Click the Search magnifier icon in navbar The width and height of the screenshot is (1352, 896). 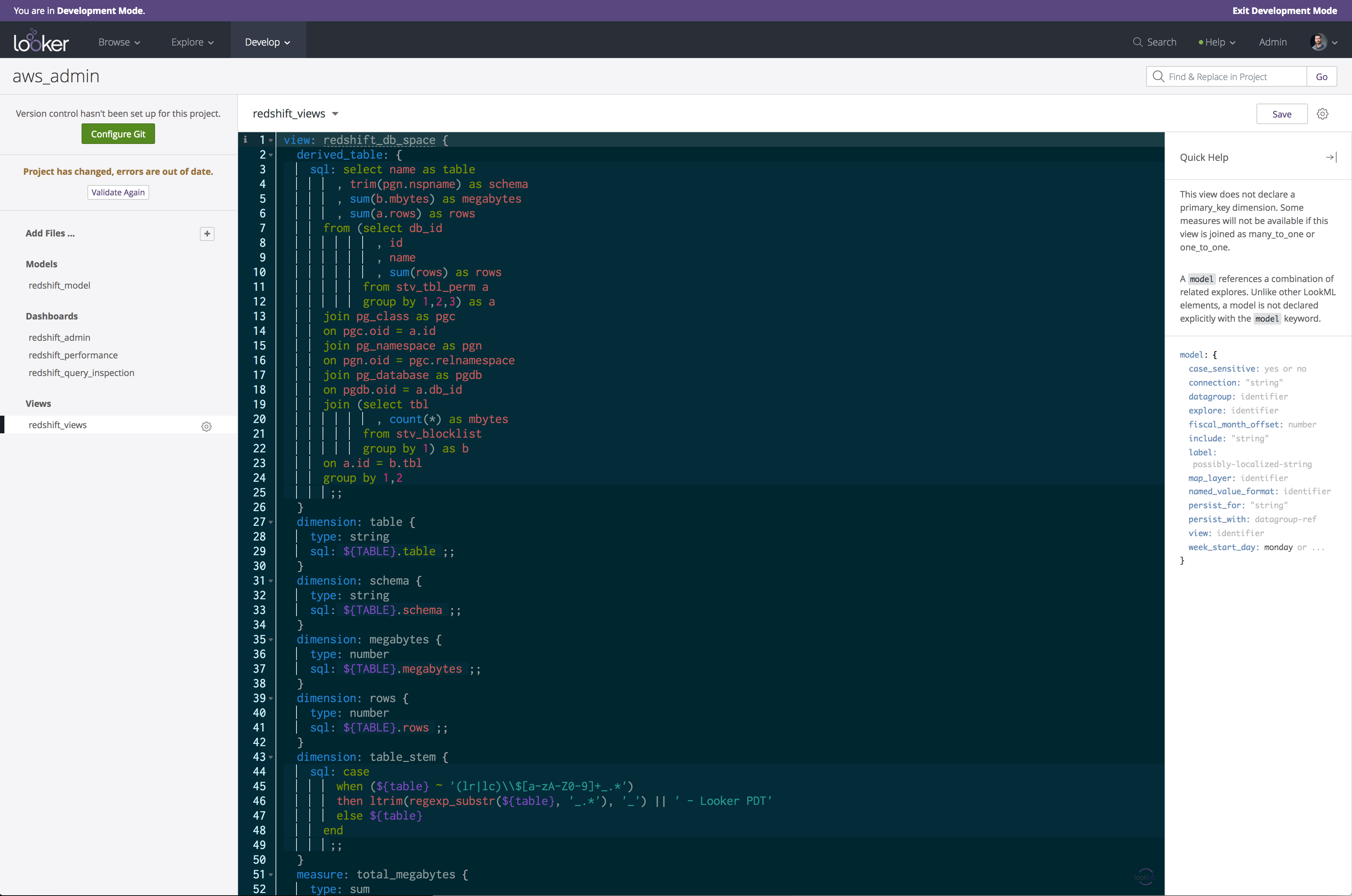pos(1137,42)
